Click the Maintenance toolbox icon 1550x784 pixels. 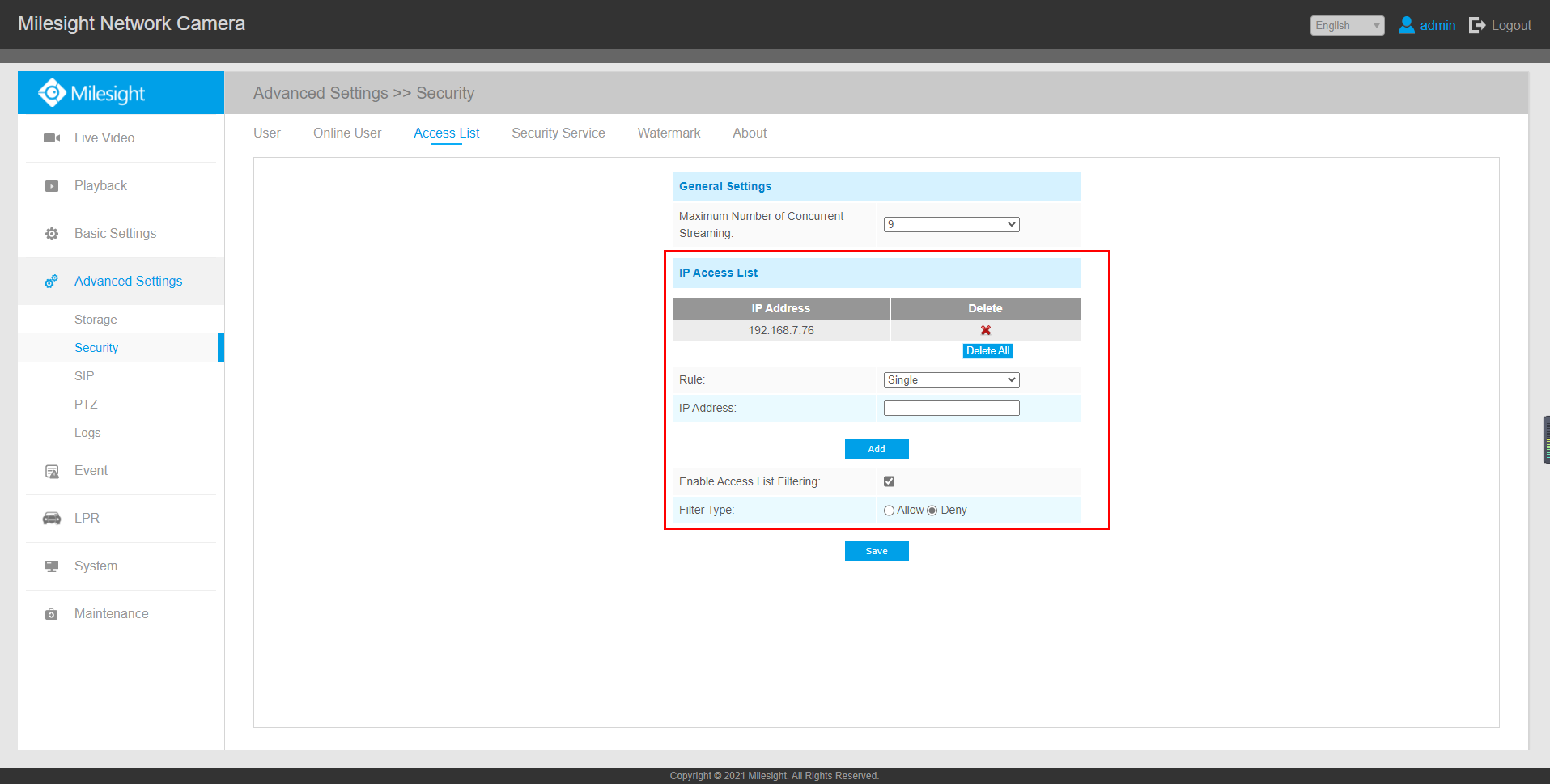(x=52, y=614)
